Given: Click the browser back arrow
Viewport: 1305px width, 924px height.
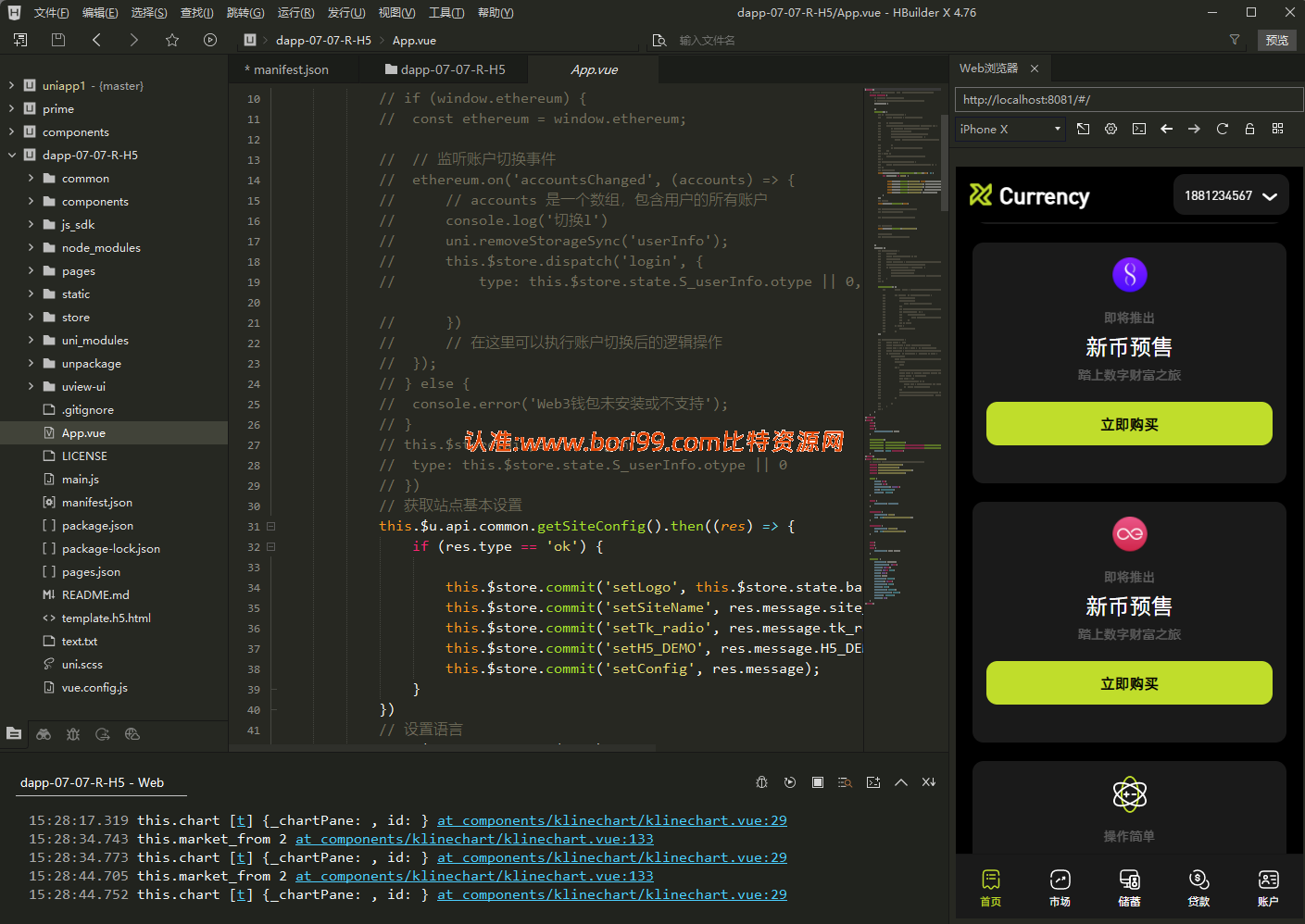Looking at the screenshot, I should pos(1167,129).
